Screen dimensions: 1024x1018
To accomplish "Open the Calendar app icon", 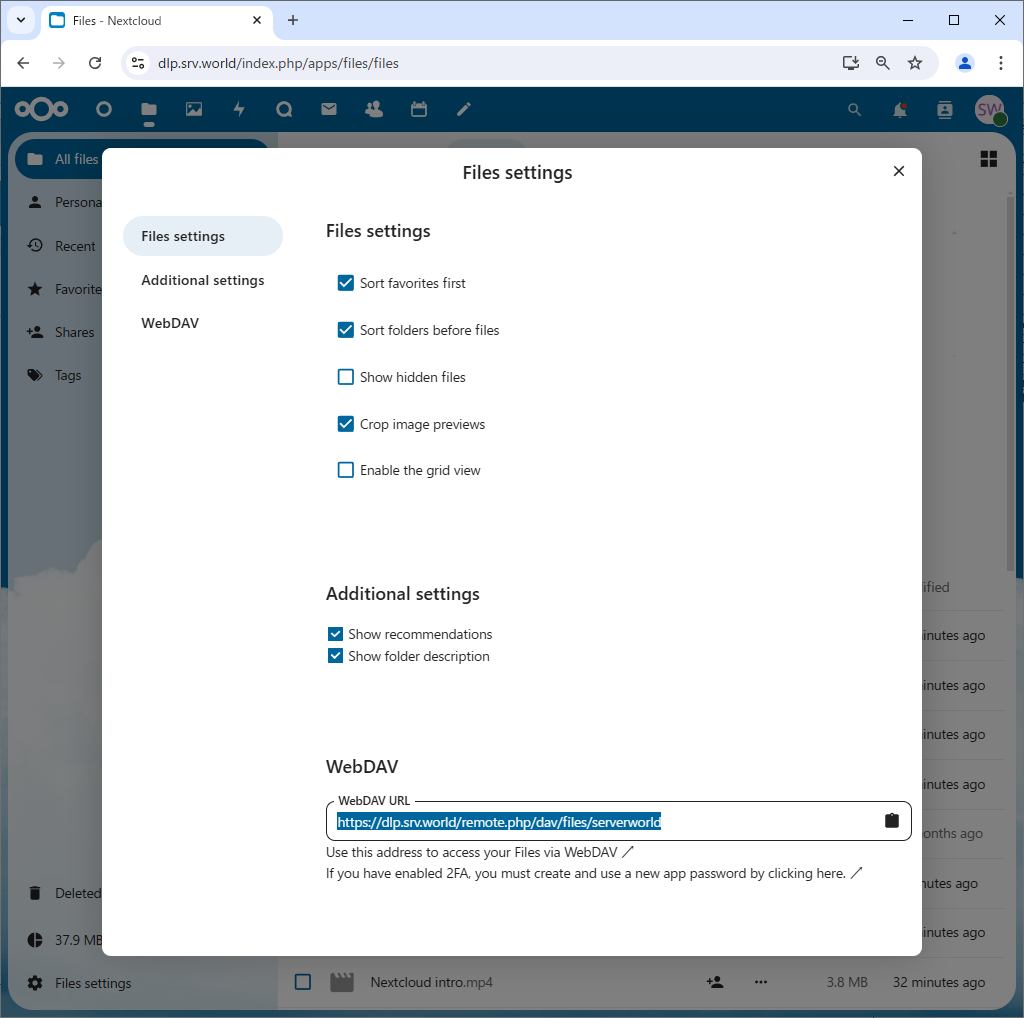I will pyautogui.click(x=419, y=109).
